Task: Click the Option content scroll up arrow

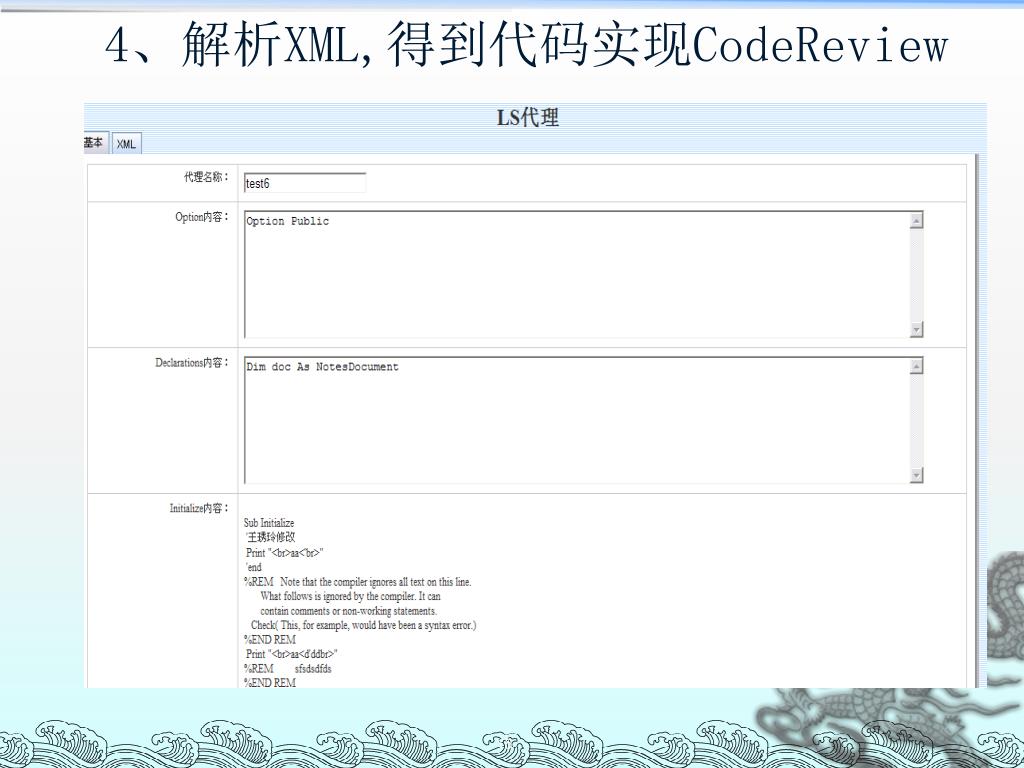Action: [916, 221]
